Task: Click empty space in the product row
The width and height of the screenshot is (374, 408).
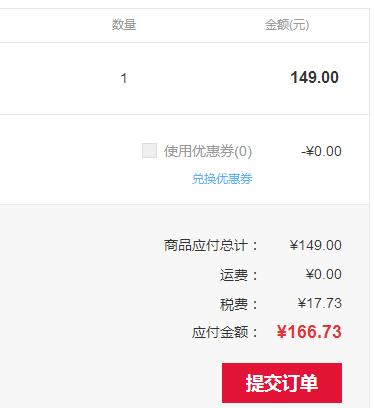Action: tap(60, 78)
